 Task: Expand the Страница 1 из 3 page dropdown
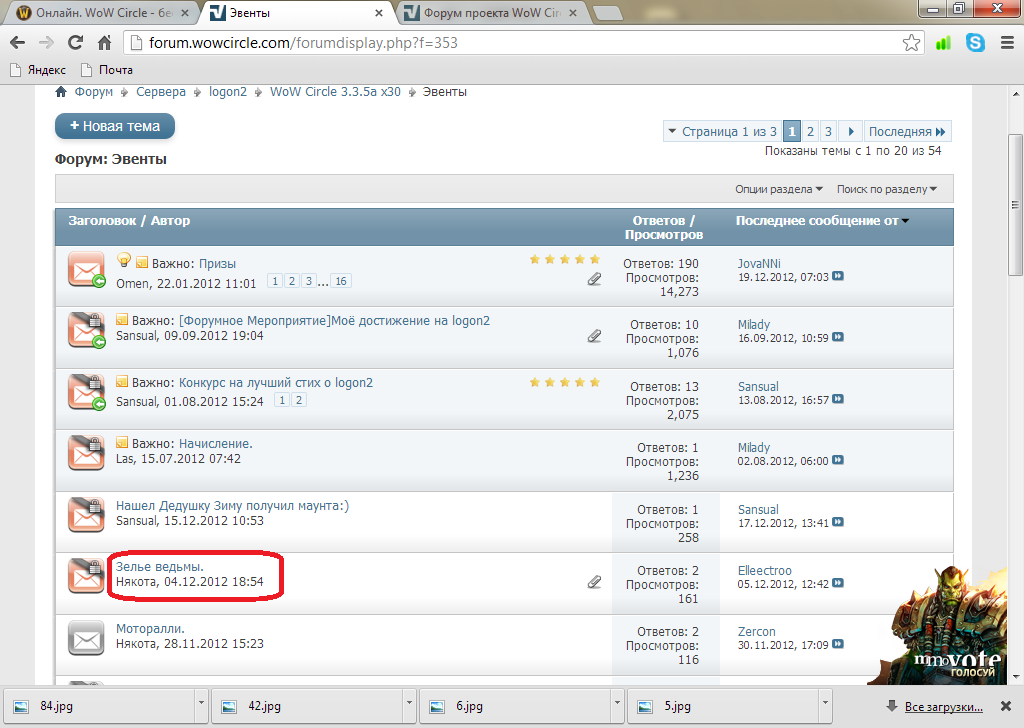pyautogui.click(x=722, y=131)
